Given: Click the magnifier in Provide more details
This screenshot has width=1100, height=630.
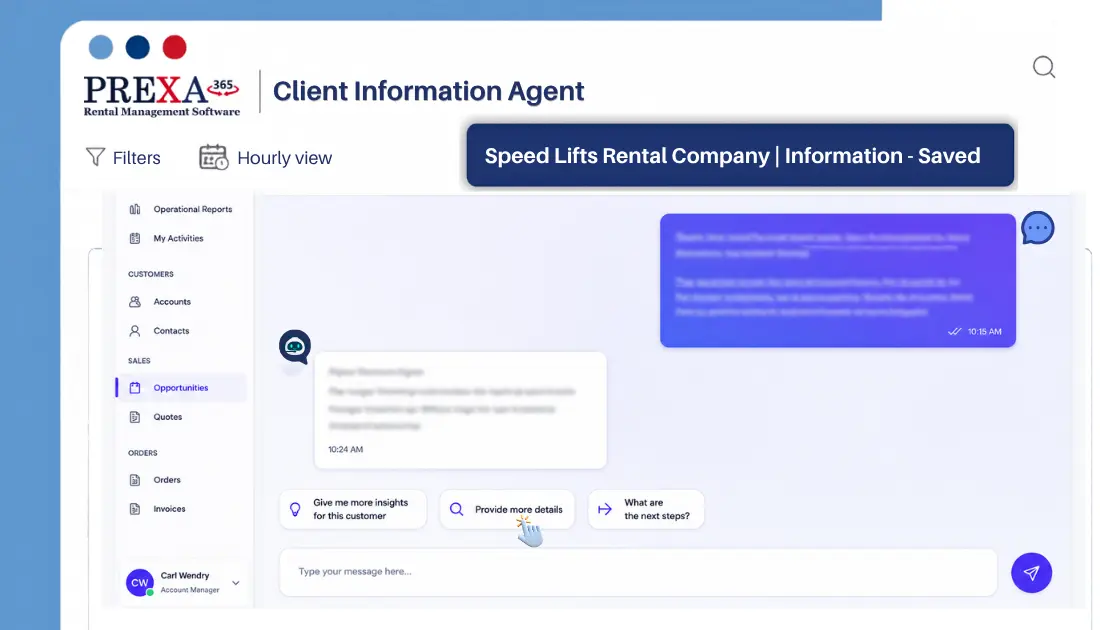Looking at the screenshot, I should click(456, 509).
